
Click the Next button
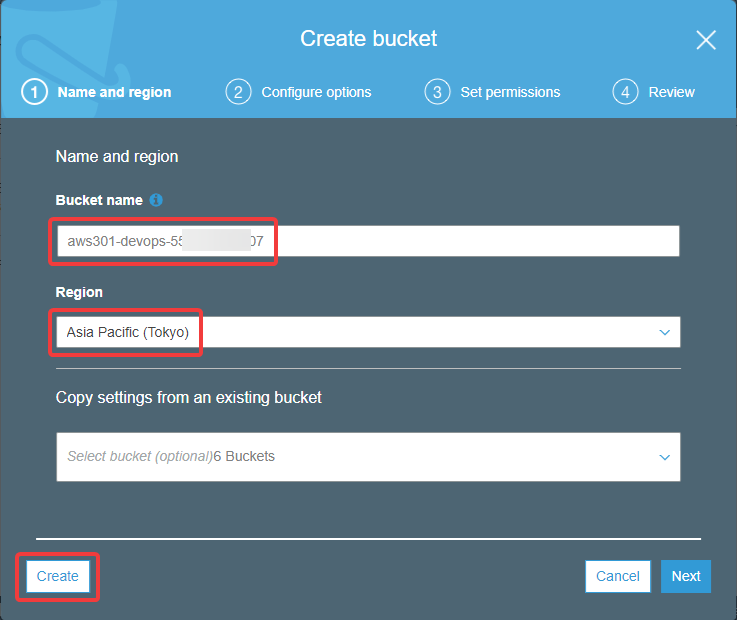[686, 576]
